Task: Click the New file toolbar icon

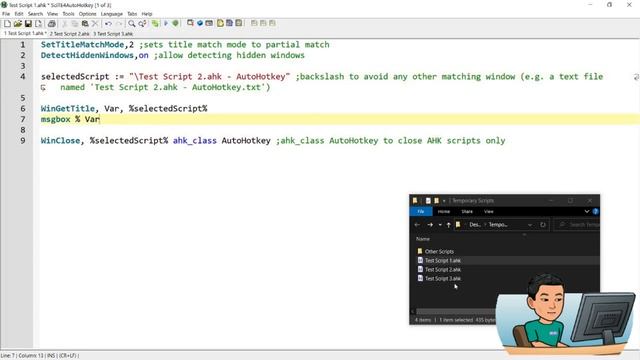Action: (x=7, y=24)
